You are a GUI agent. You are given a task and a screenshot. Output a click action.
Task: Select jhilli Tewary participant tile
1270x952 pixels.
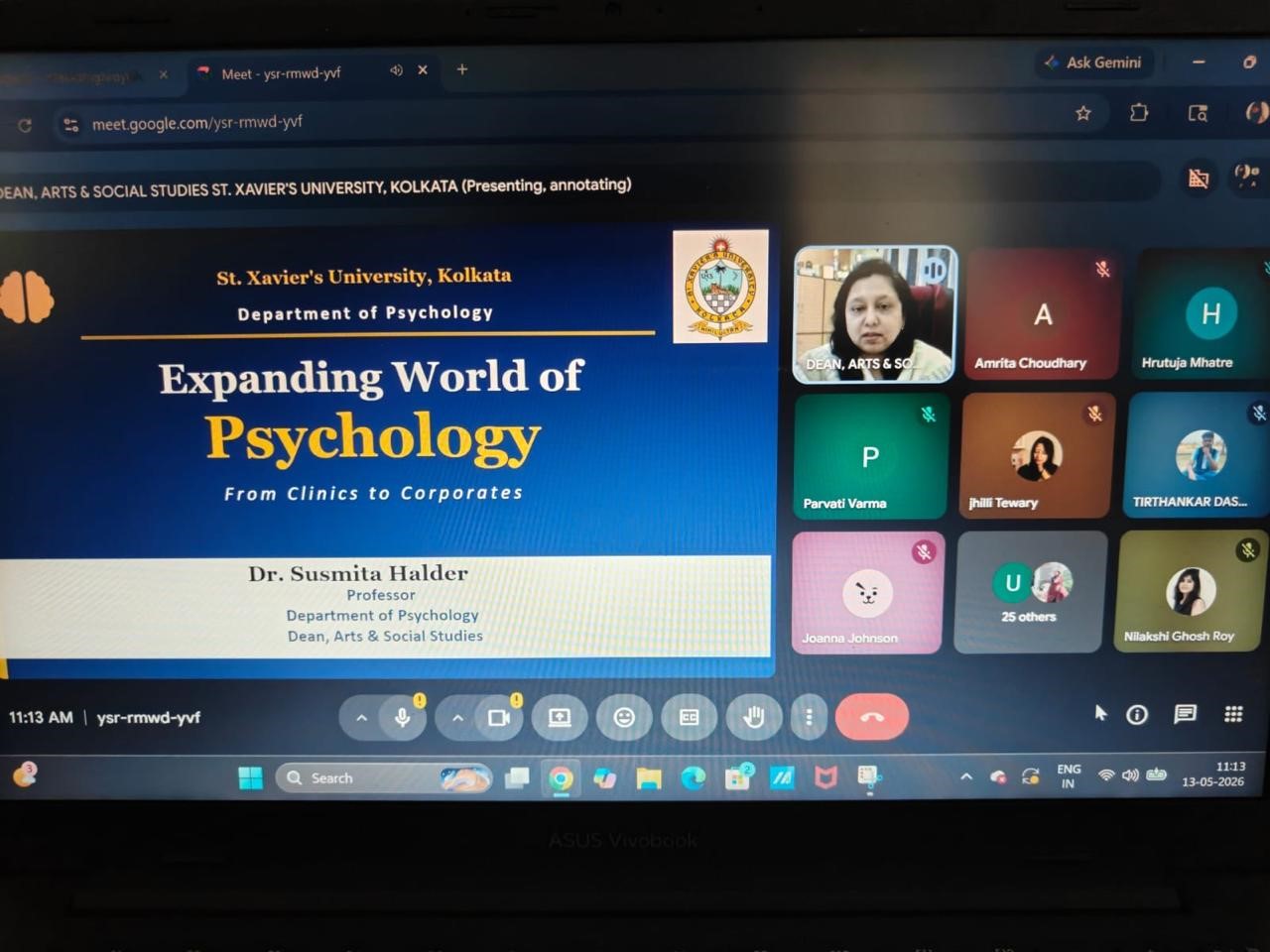[1037, 455]
